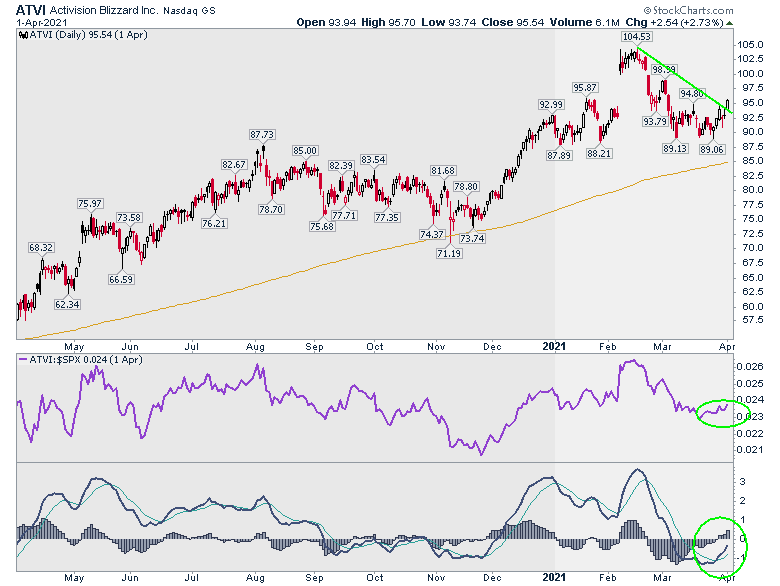
Task: Click the 78.70 price label
Action: click(271, 210)
